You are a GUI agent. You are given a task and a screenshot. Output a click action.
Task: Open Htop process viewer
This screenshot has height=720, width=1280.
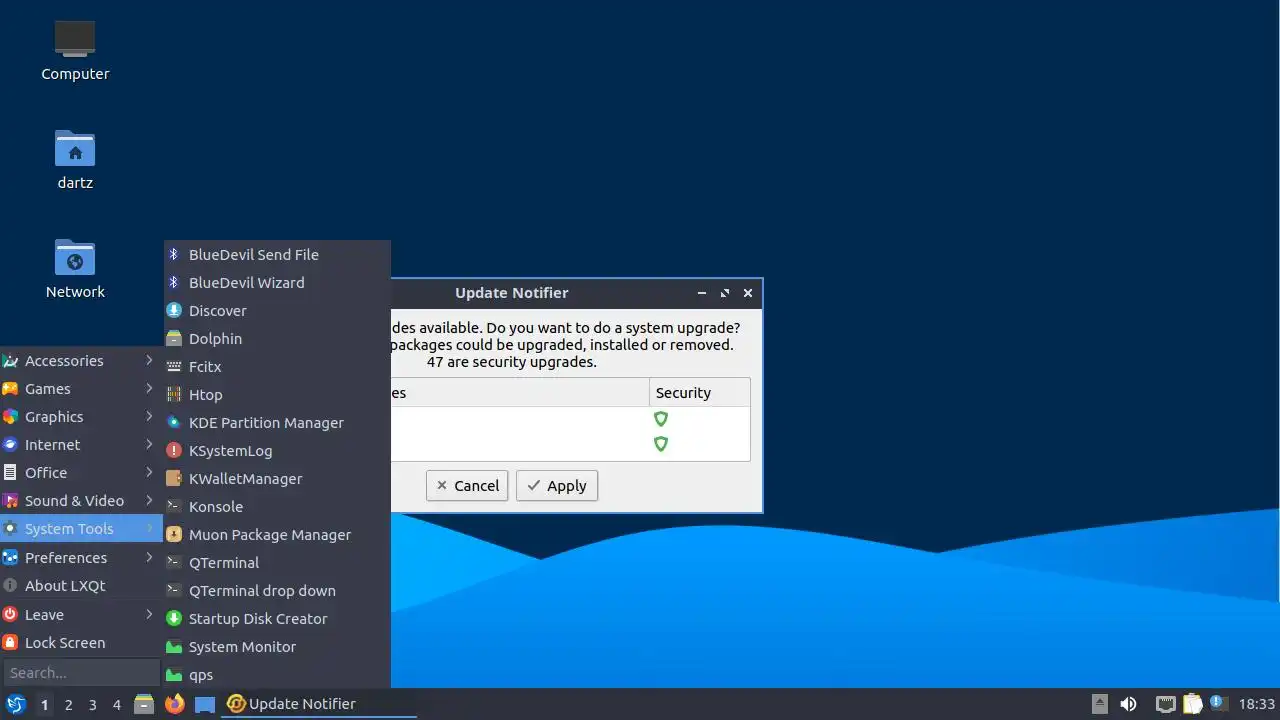pos(277,394)
